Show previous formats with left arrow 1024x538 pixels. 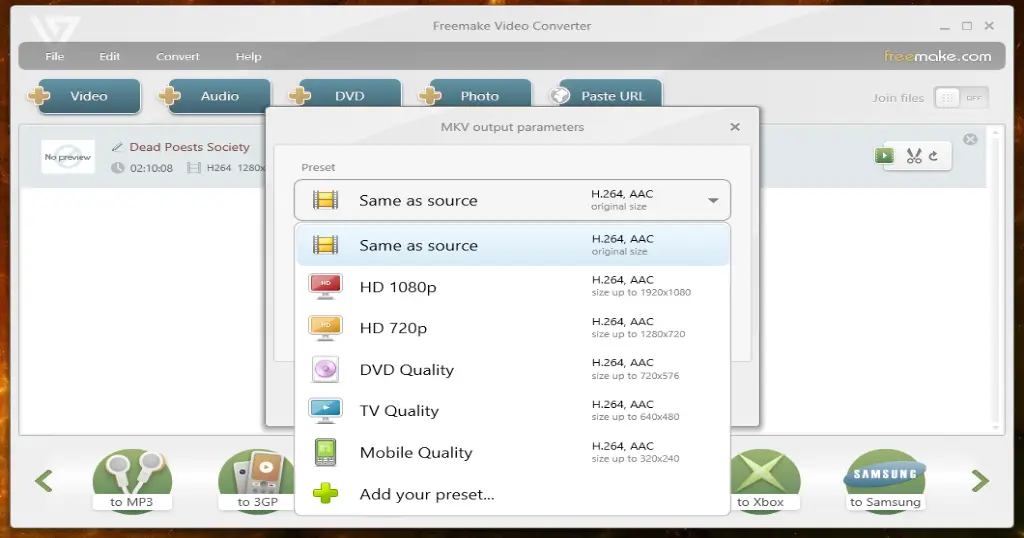pos(44,481)
